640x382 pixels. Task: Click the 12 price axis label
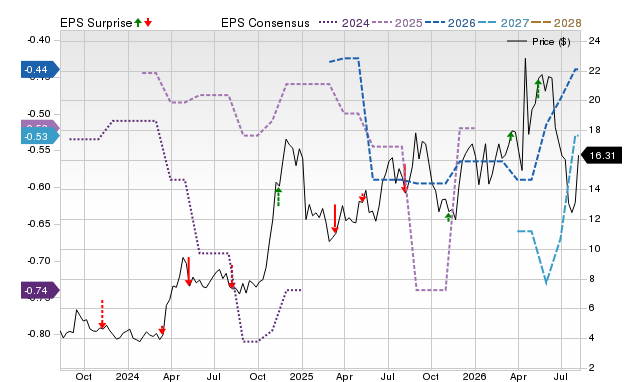(594, 219)
